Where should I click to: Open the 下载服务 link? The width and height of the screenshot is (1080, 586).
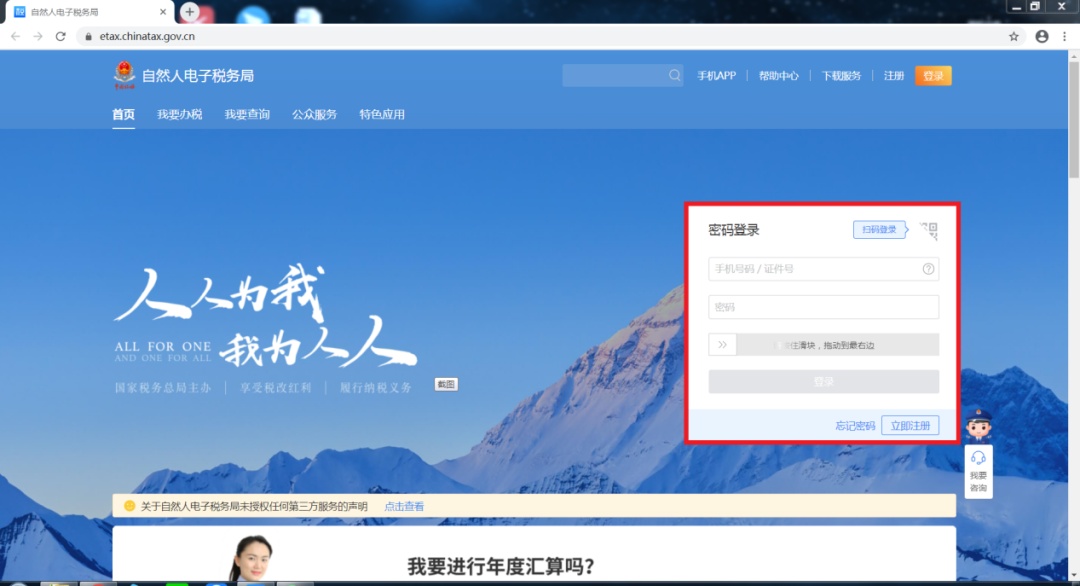[841, 76]
